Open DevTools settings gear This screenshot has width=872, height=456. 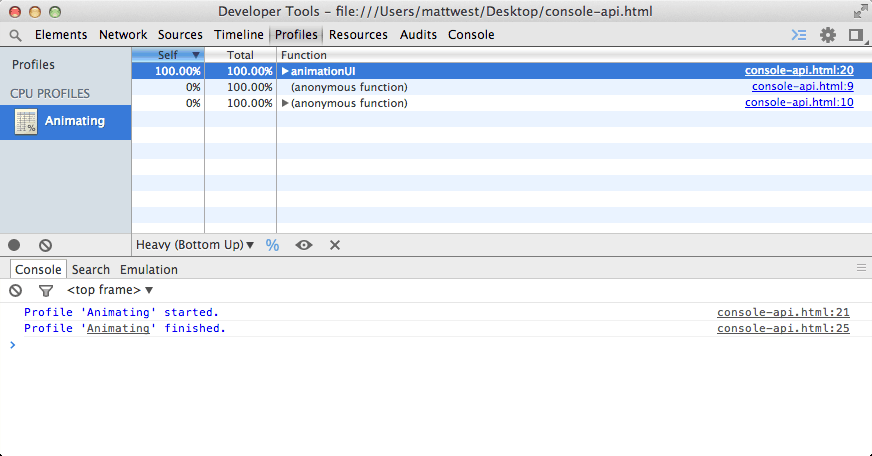pyautogui.click(x=828, y=35)
